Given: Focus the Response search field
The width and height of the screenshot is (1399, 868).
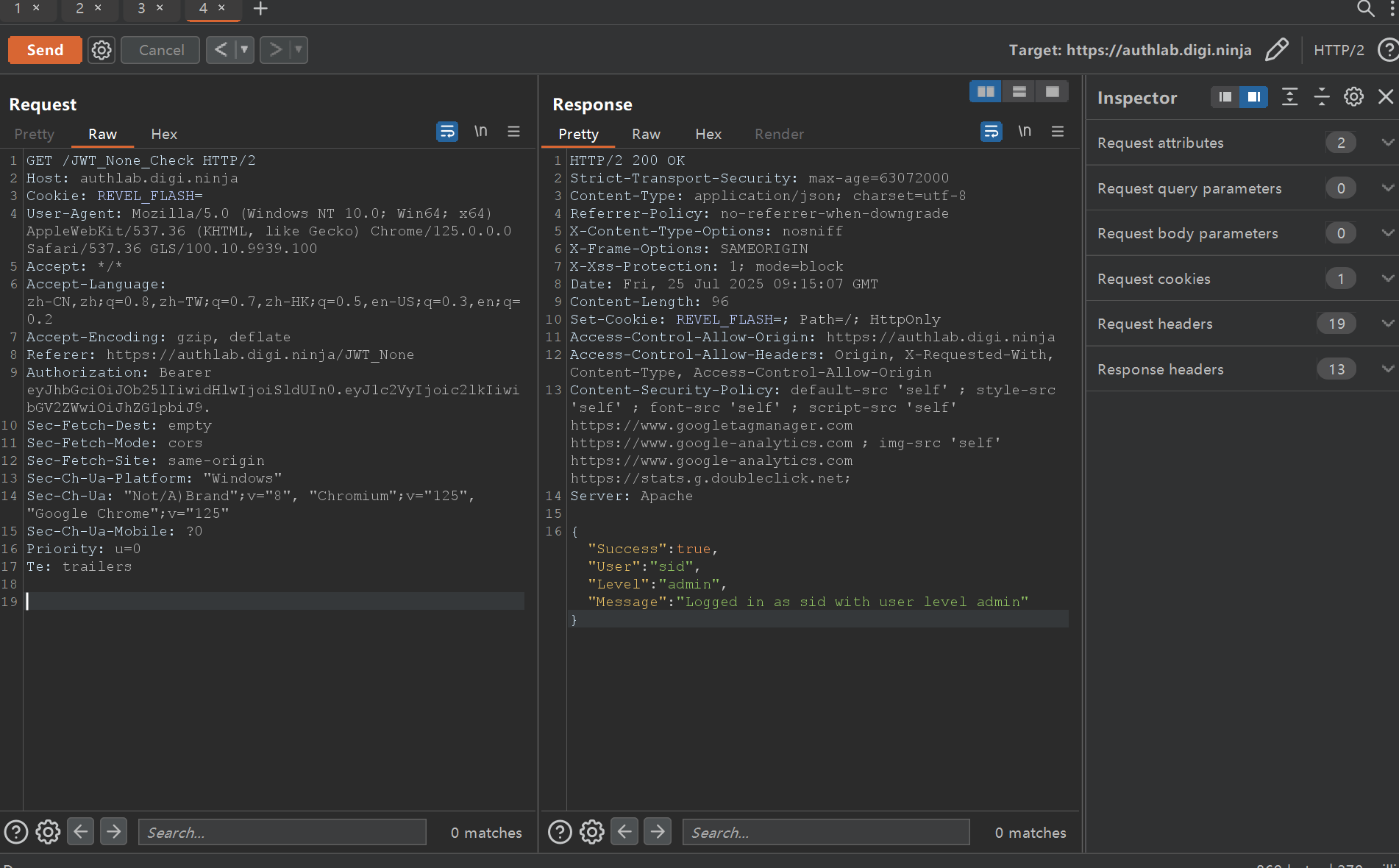Looking at the screenshot, I should pos(826,832).
